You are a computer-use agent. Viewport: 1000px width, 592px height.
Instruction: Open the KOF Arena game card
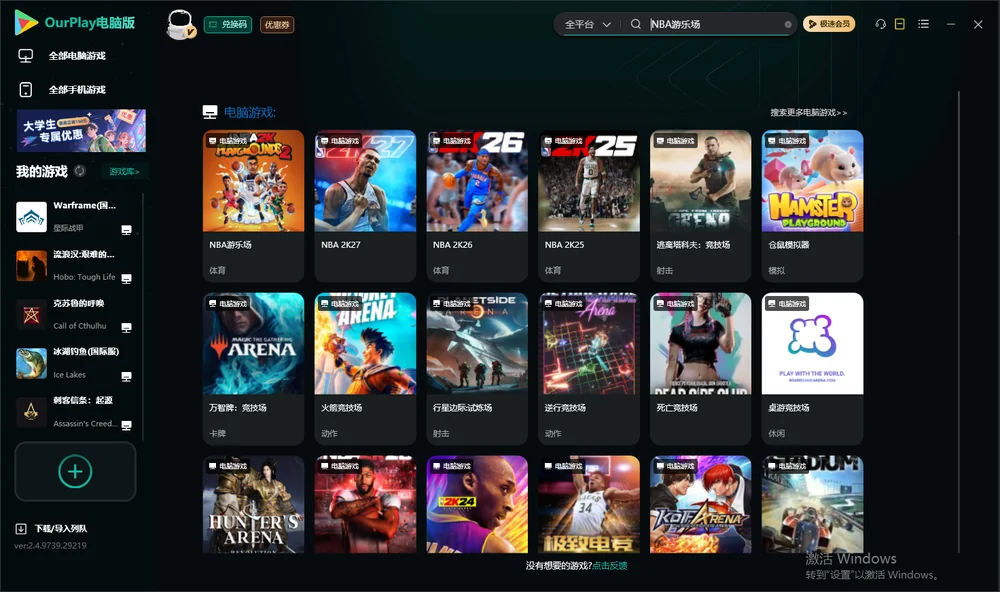(x=700, y=504)
